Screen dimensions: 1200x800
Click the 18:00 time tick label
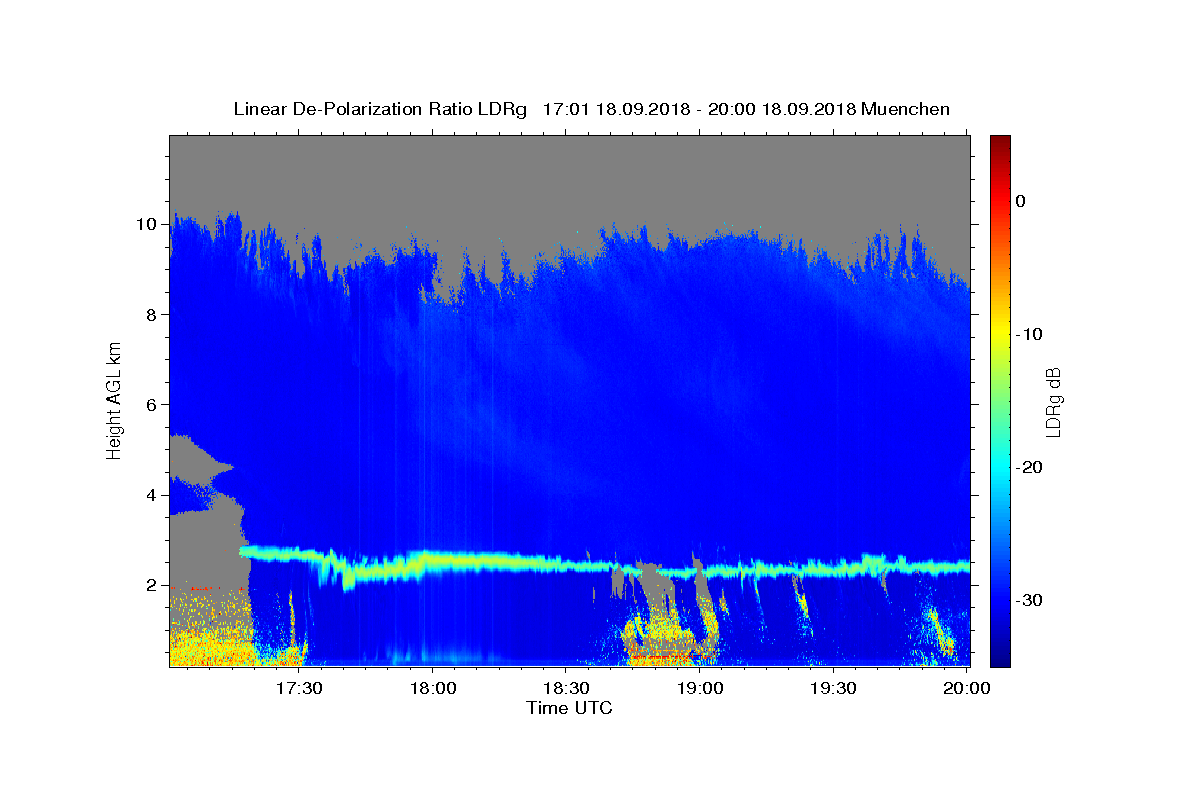point(433,688)
